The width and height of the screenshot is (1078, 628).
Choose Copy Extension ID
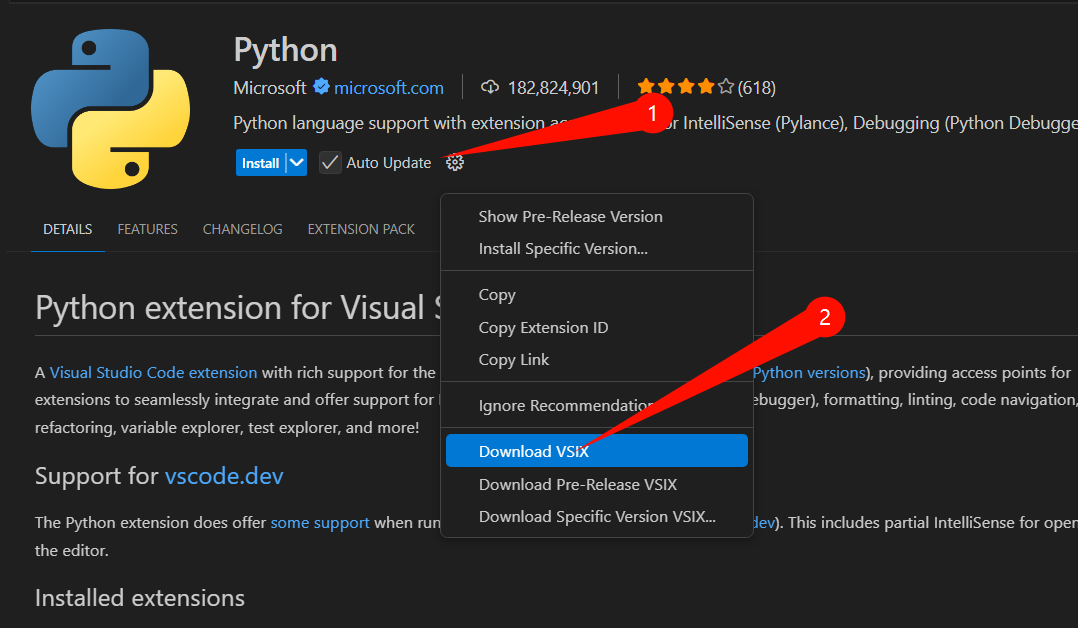click(x=597, y=327)
